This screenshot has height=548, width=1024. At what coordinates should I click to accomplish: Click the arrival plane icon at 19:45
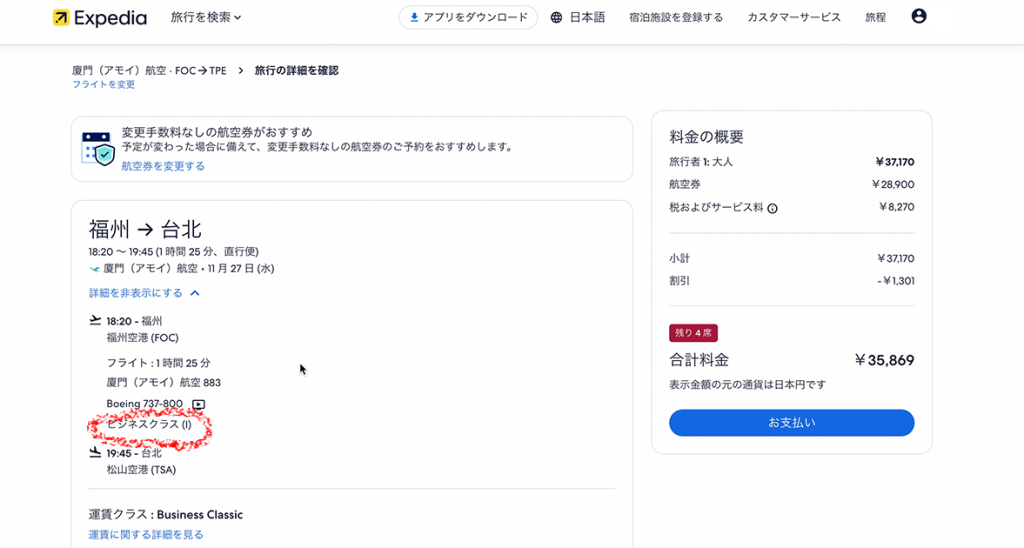pos(95,453)
